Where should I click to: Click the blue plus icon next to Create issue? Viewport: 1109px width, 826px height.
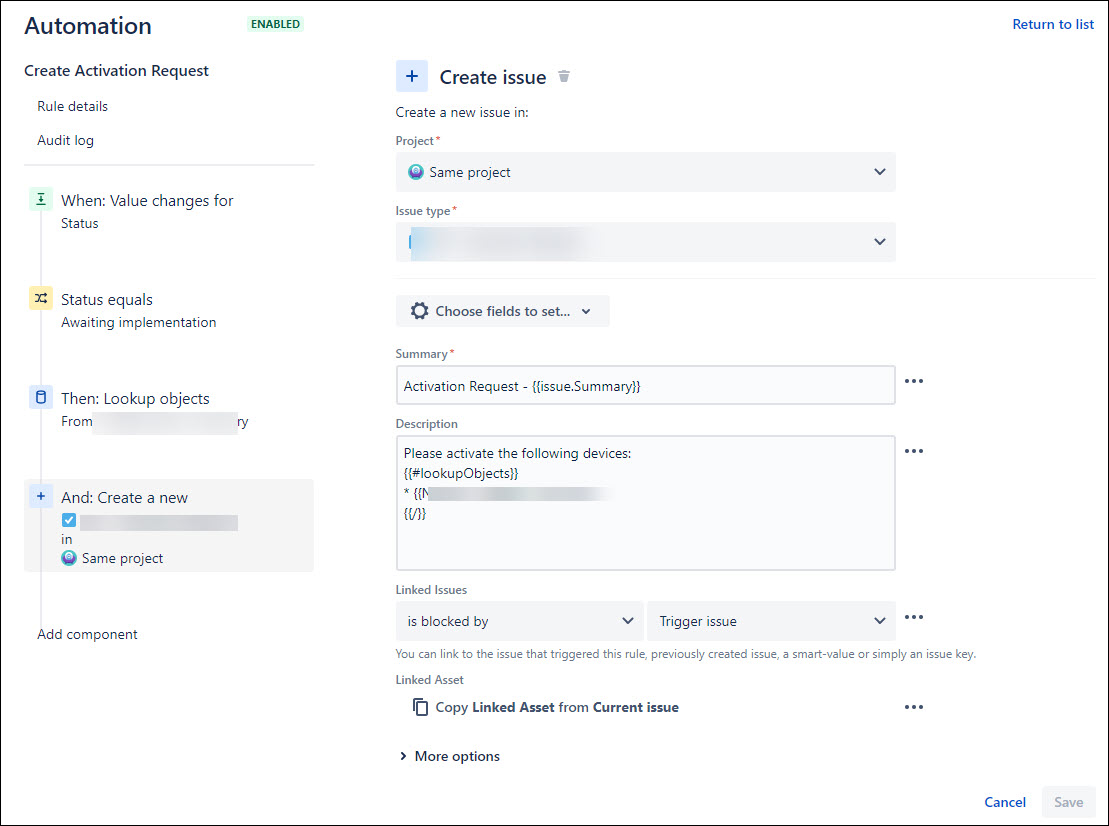411,75
